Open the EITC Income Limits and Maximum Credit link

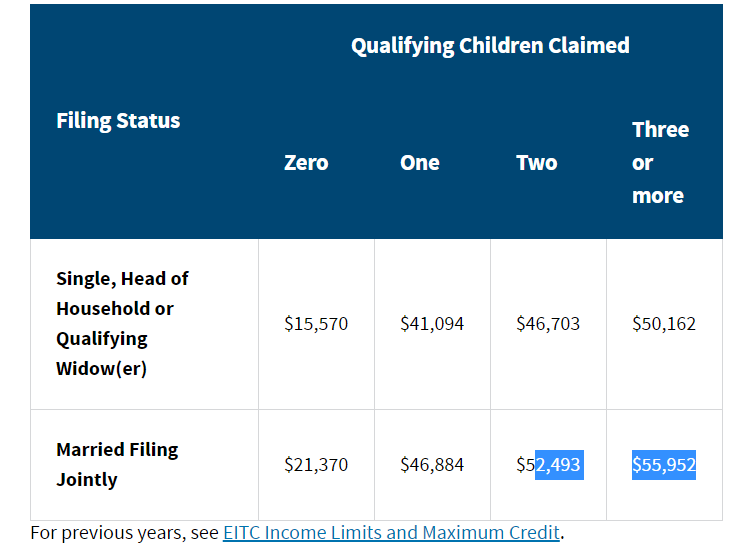[391, 532]
